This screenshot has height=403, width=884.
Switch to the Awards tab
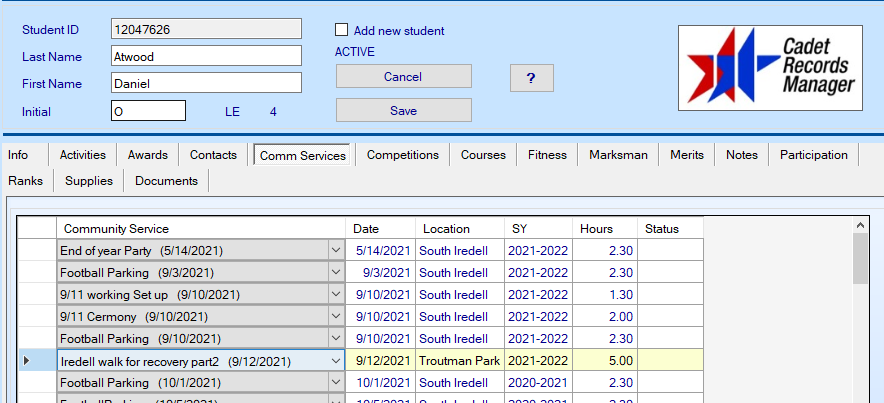pos(147,155)
